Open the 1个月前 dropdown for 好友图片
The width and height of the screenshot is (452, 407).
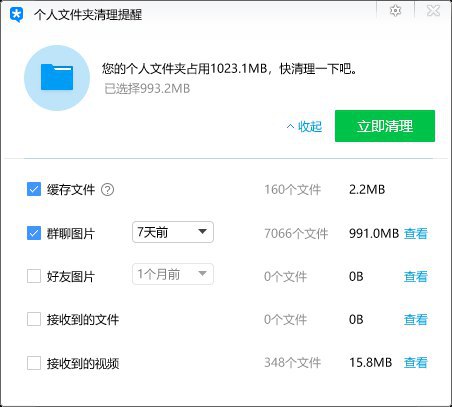(173, 274)
